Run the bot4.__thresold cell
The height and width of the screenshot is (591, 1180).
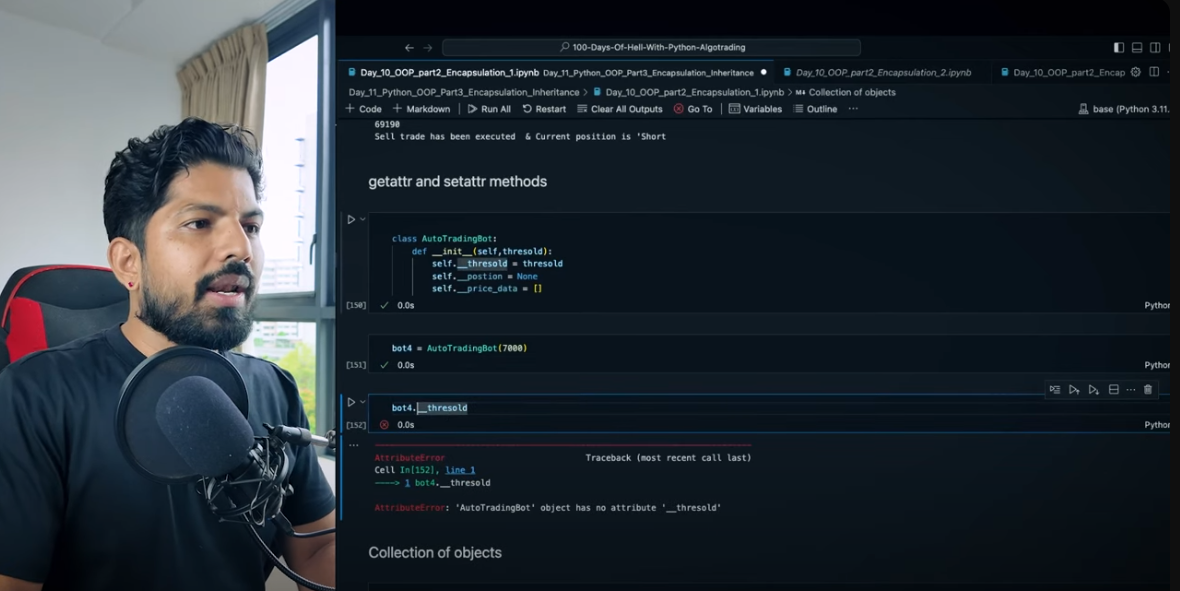coord(351,402)
